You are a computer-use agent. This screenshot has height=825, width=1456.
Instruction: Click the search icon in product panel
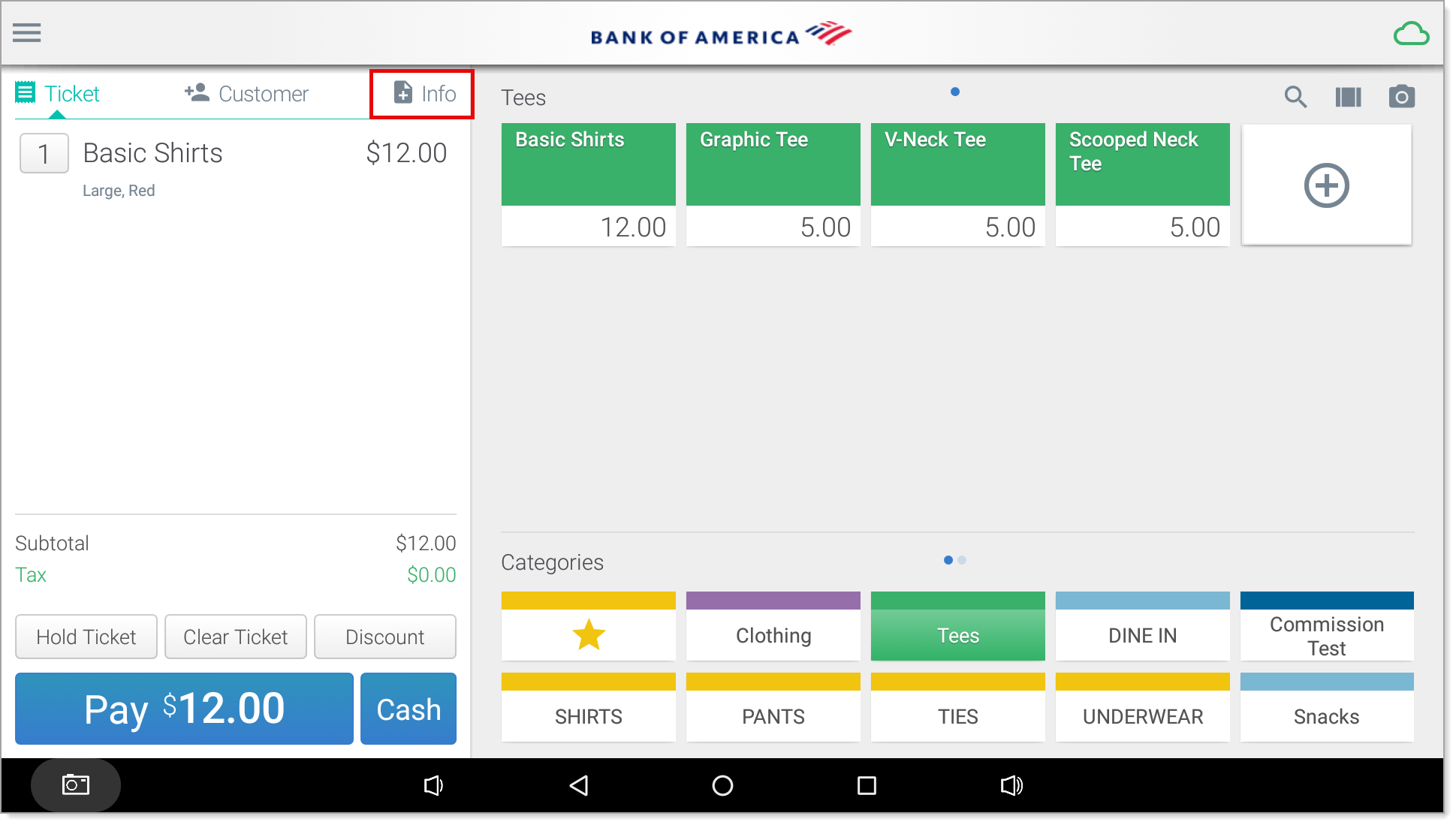1296,97
